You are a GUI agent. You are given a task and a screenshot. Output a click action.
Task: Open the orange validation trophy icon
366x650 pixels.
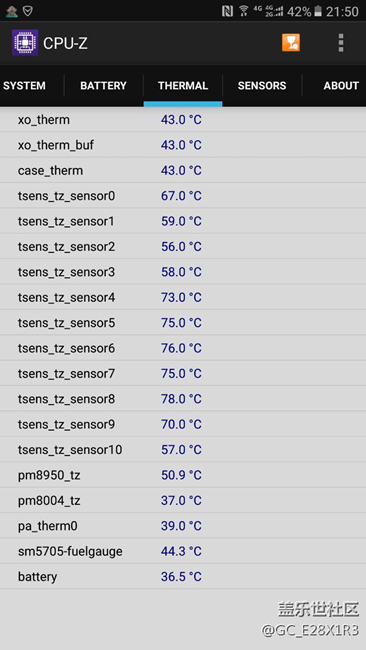click(291, 43)
